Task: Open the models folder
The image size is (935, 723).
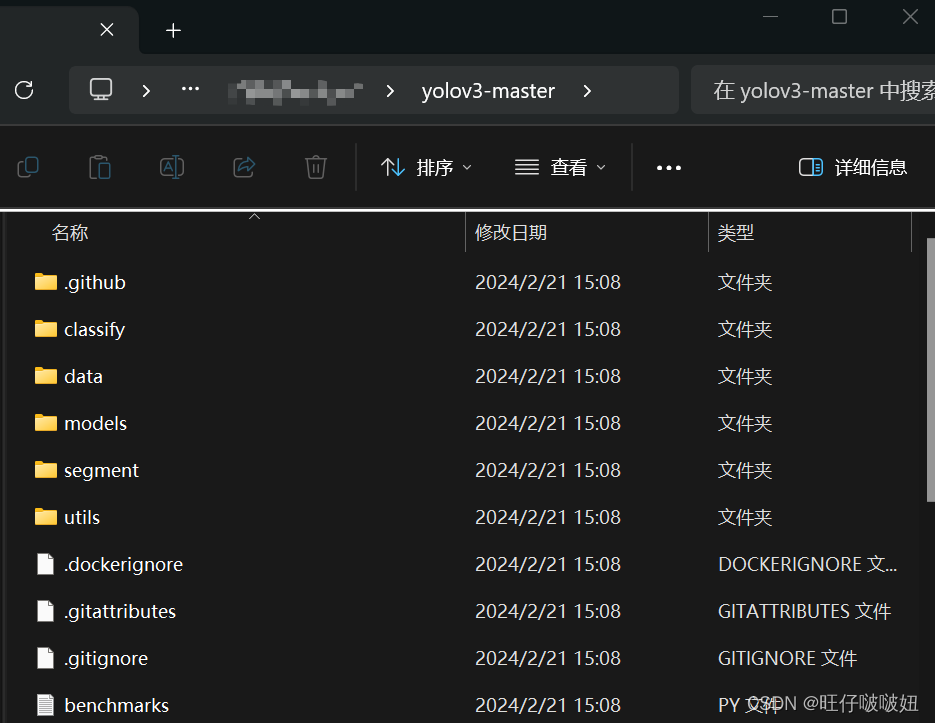Action: tap(95, 423)
